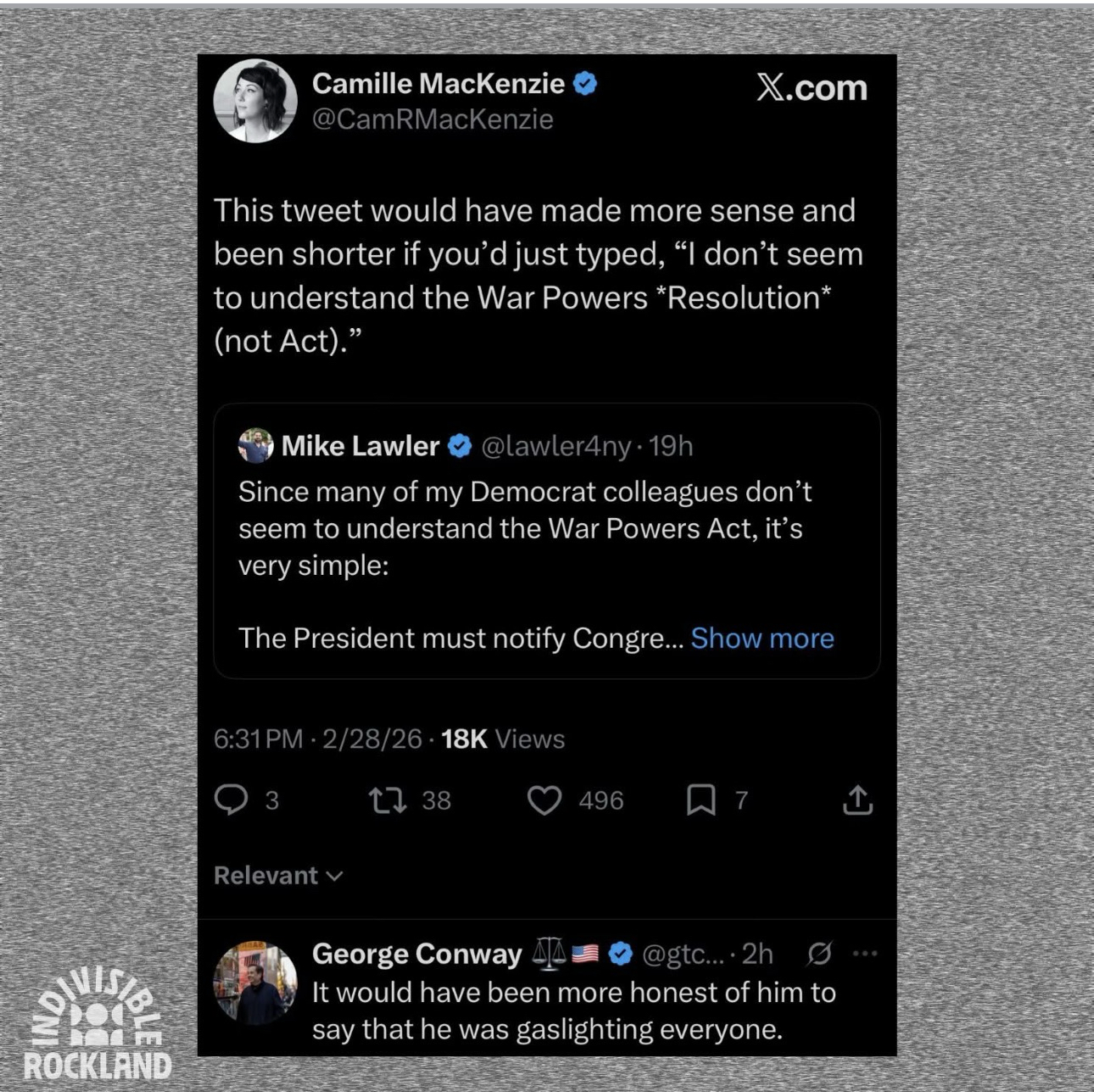Tap the repost arrows icon
This screenshot has width=1094, height=1092.
coord(388,799)
